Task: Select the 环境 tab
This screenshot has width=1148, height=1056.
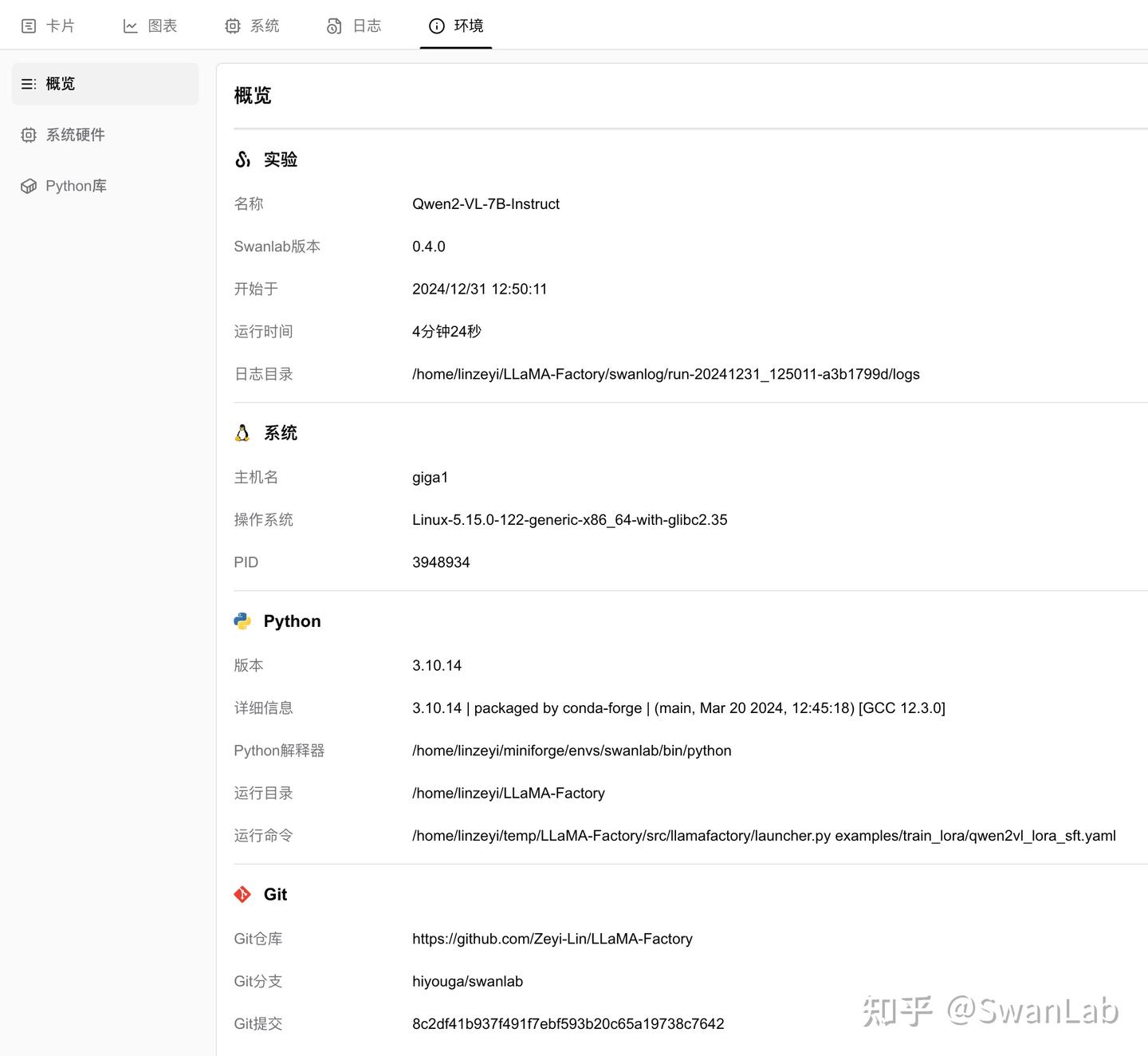Action: (456, 26)
